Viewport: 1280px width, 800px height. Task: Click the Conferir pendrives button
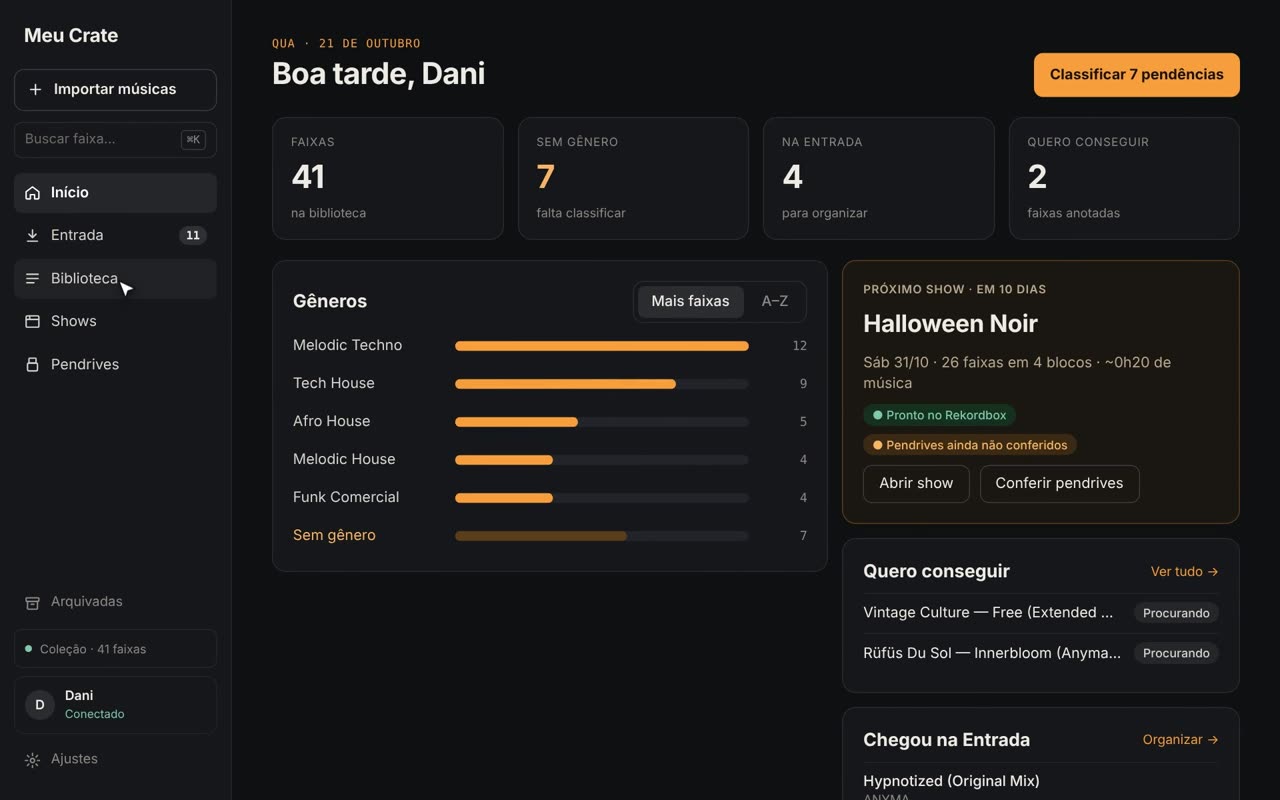tap(1059, 484)
